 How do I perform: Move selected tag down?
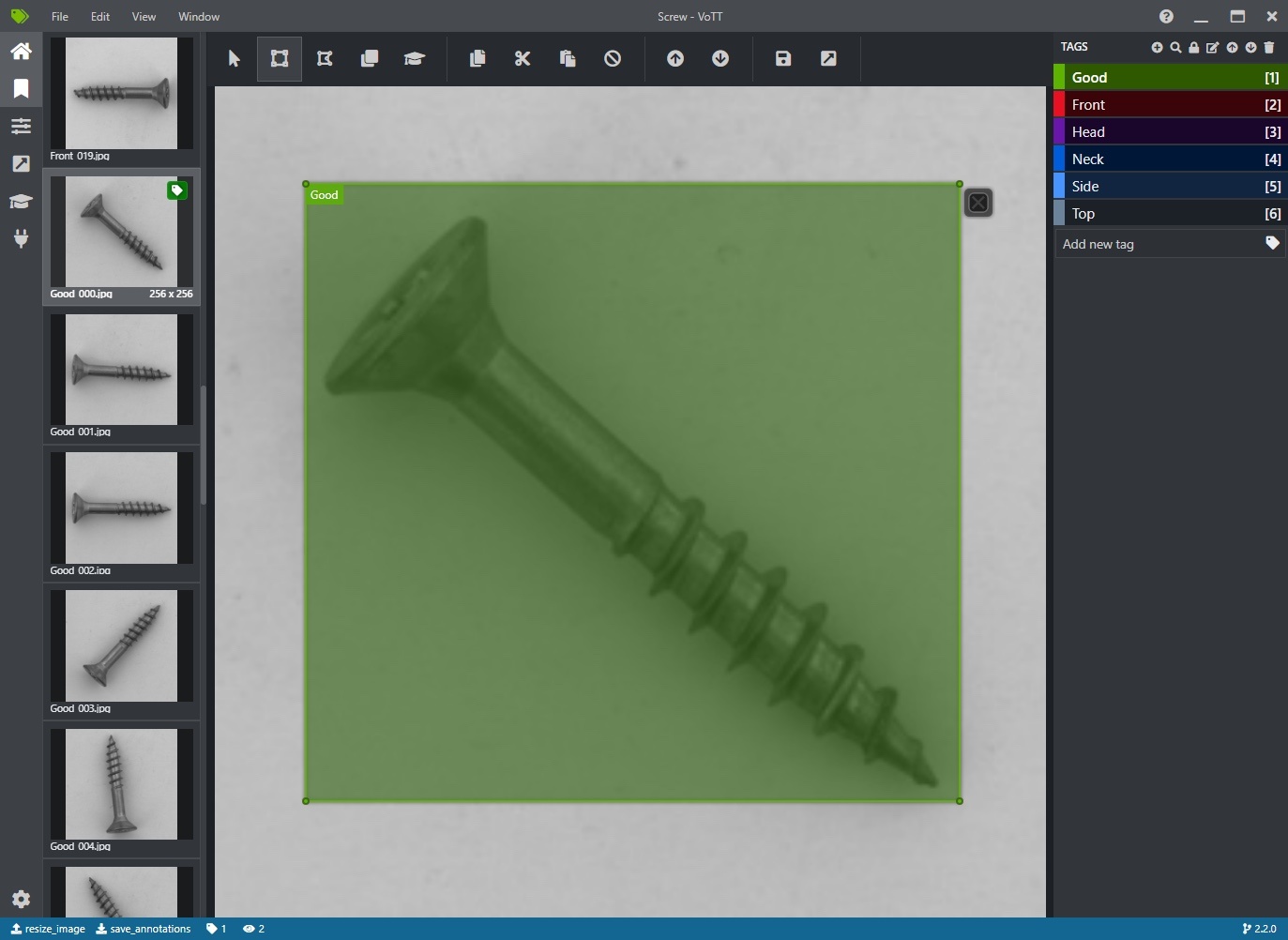[x=1250, y=47]
